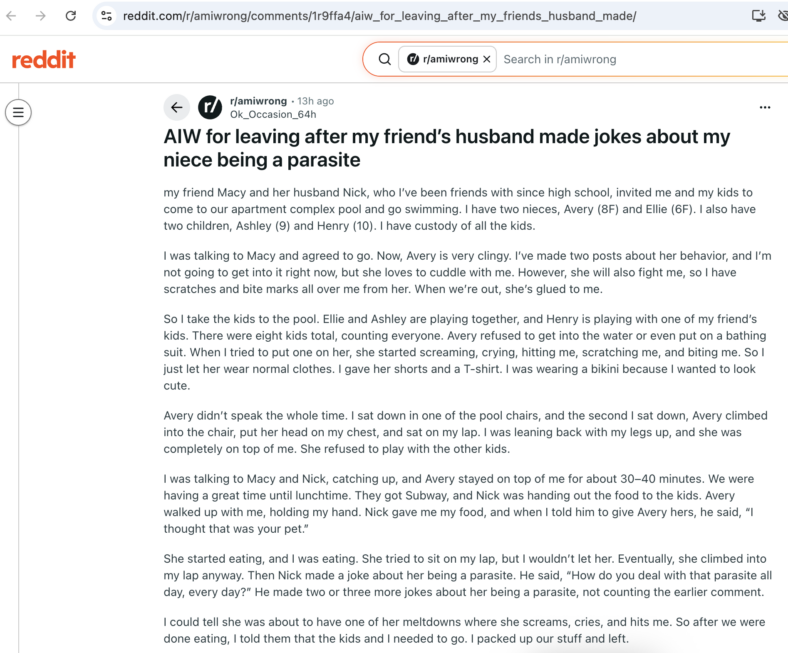
Task: Click the paragraph starting 'my friend Macy'
Action: (459, 209)
